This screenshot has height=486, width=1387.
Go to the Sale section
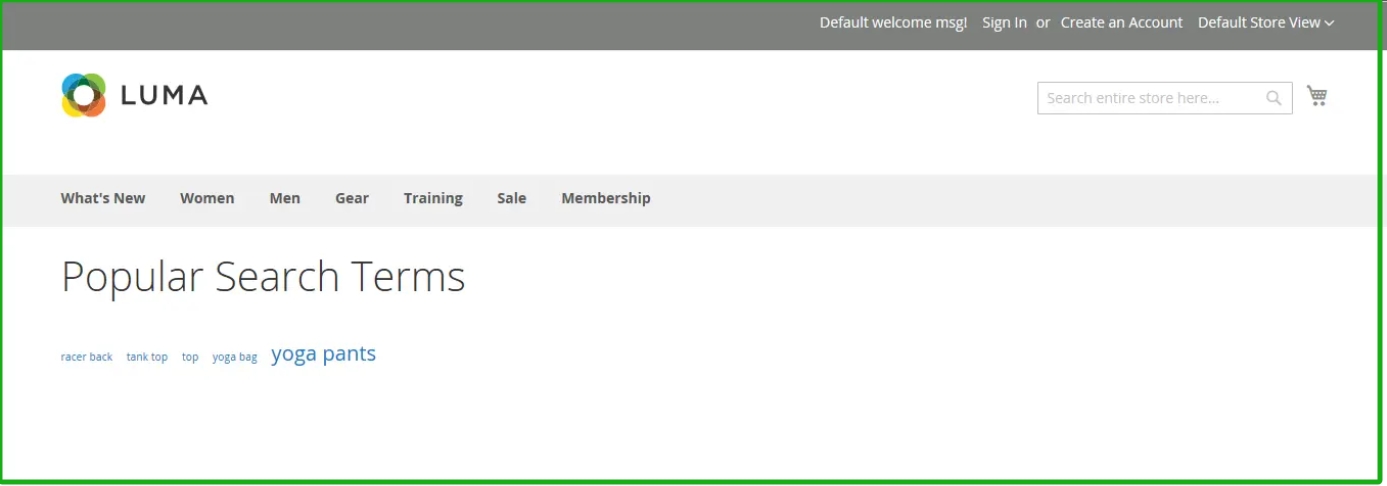coord(511,198)
